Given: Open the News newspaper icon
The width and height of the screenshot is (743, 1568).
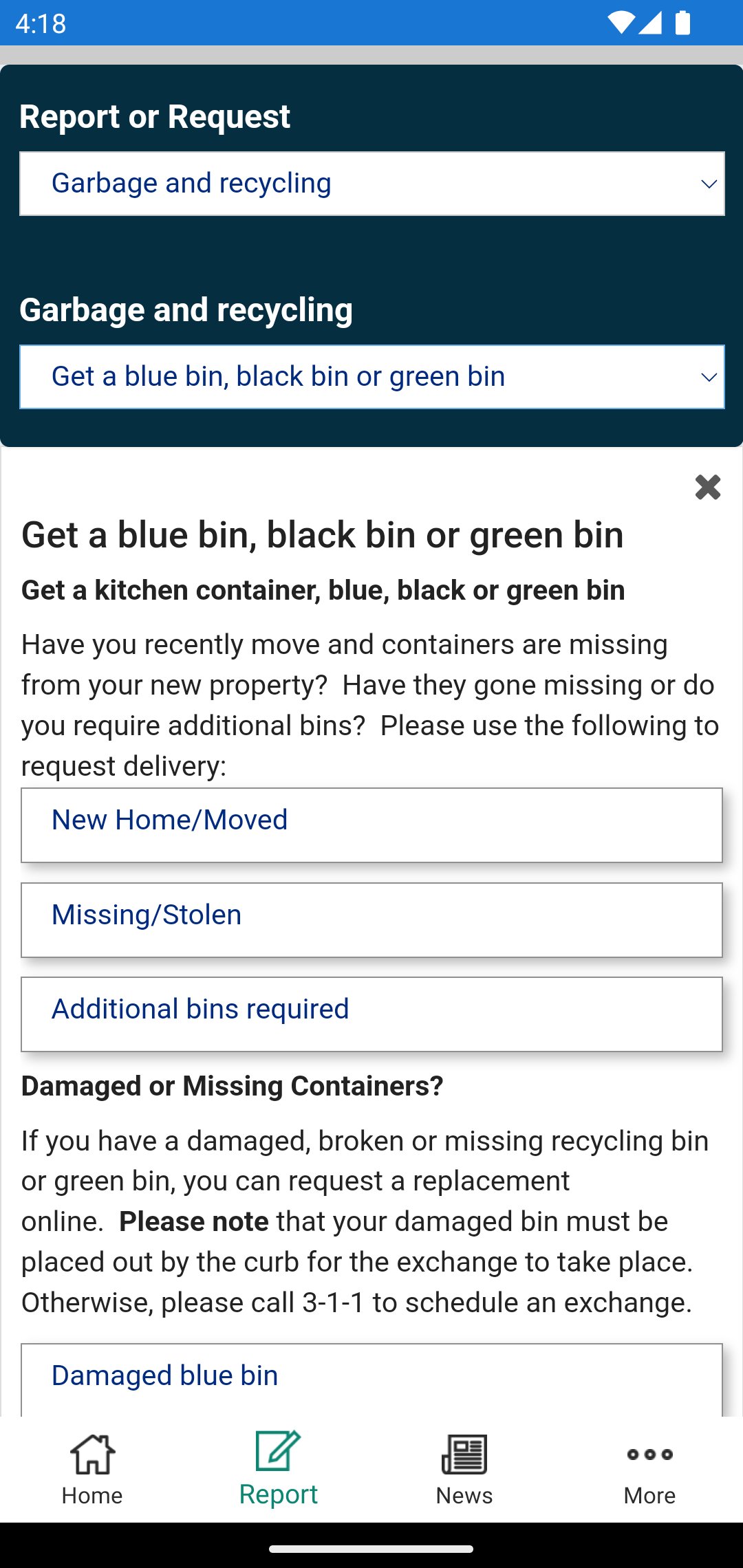Looking at the screenshot, I should (464, 1454).
